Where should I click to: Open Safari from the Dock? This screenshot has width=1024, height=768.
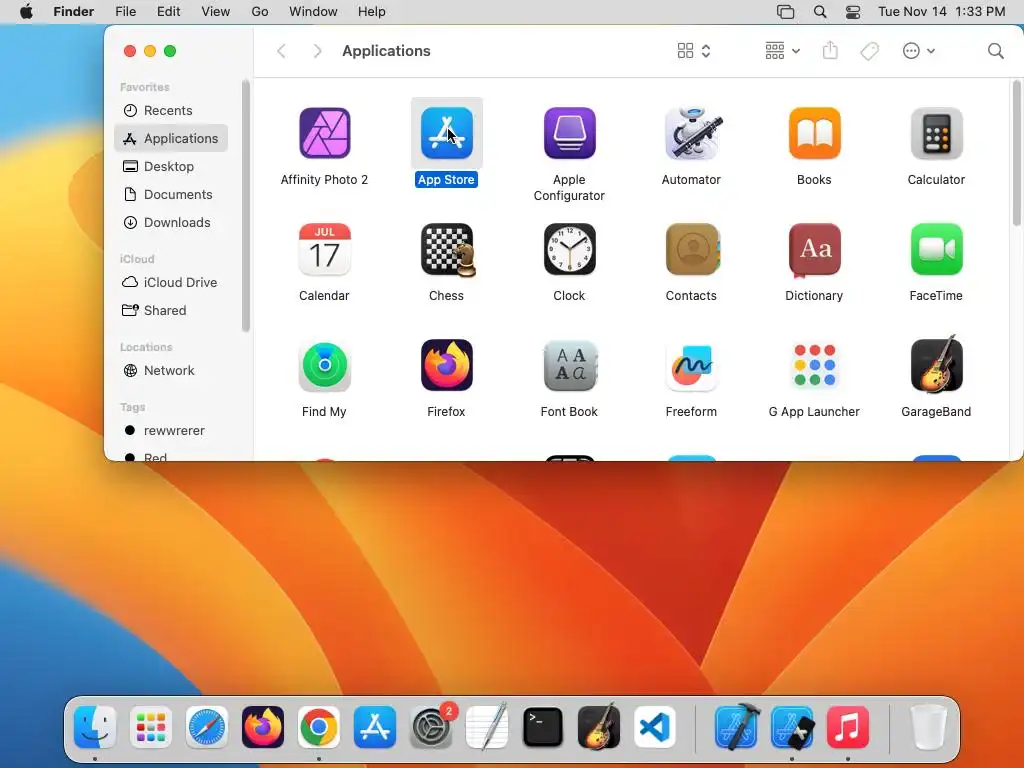click(x=207, y=727)
